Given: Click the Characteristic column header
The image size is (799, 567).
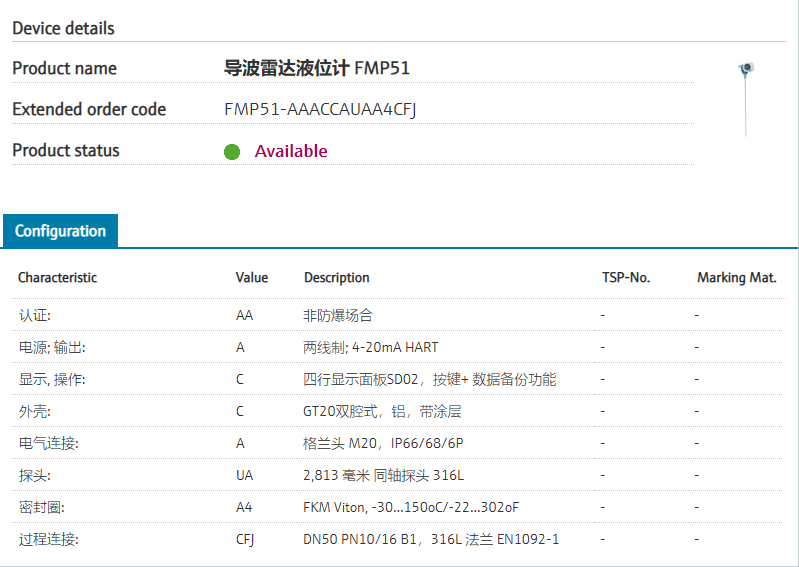Looking at the screenshot, I should tap(58, 277).
